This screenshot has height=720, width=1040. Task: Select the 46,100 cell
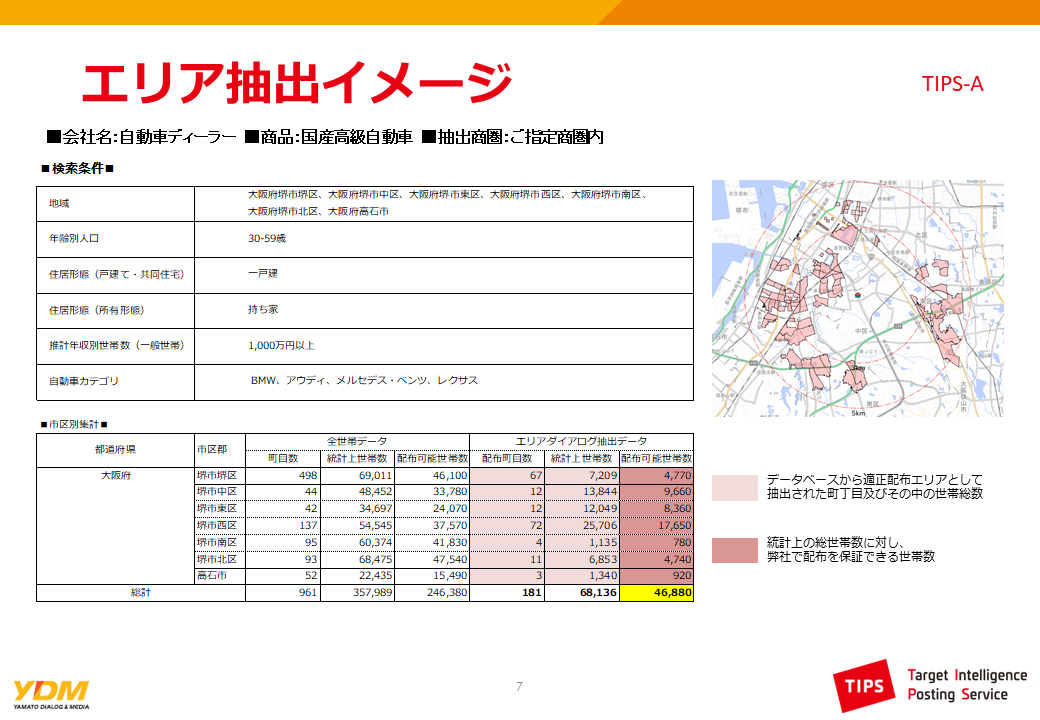pyautogui.click(x=432, y=475)
